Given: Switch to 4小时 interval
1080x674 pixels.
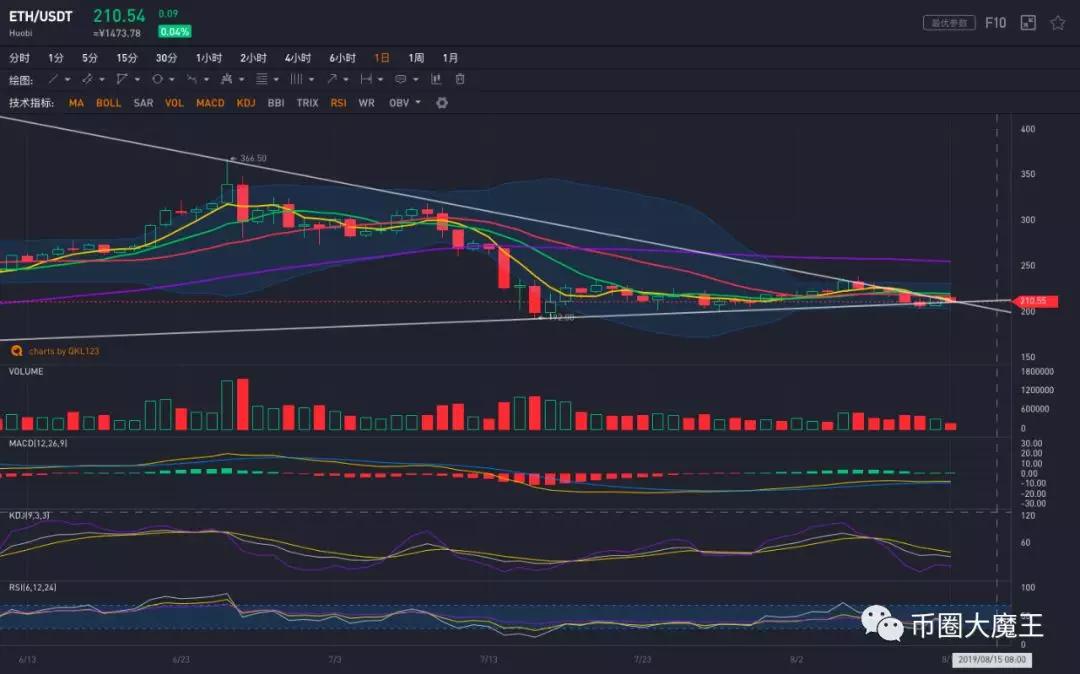Looking at the screenshot, I should pos(298,58).
